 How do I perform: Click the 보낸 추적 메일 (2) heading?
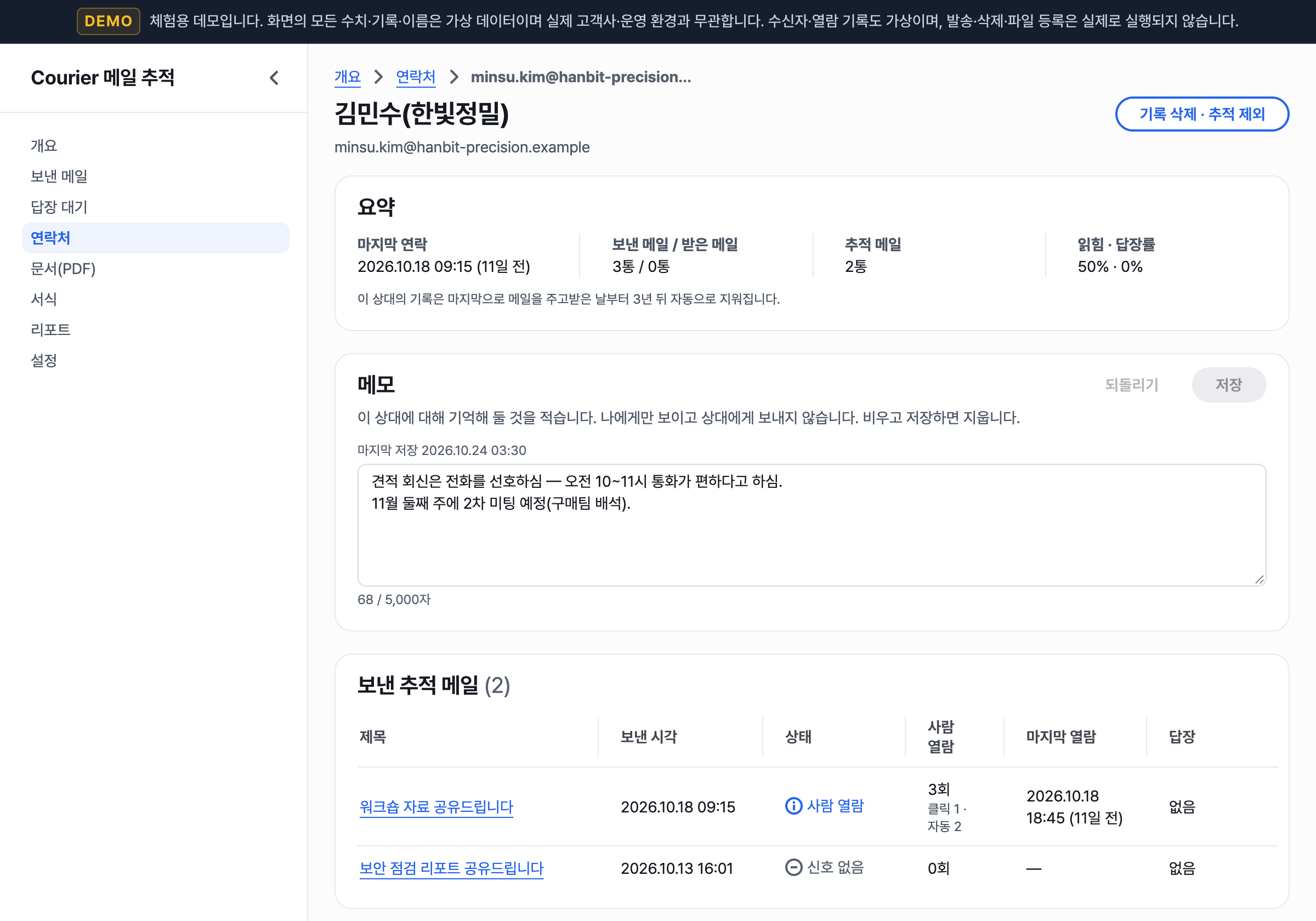point(433,685)
